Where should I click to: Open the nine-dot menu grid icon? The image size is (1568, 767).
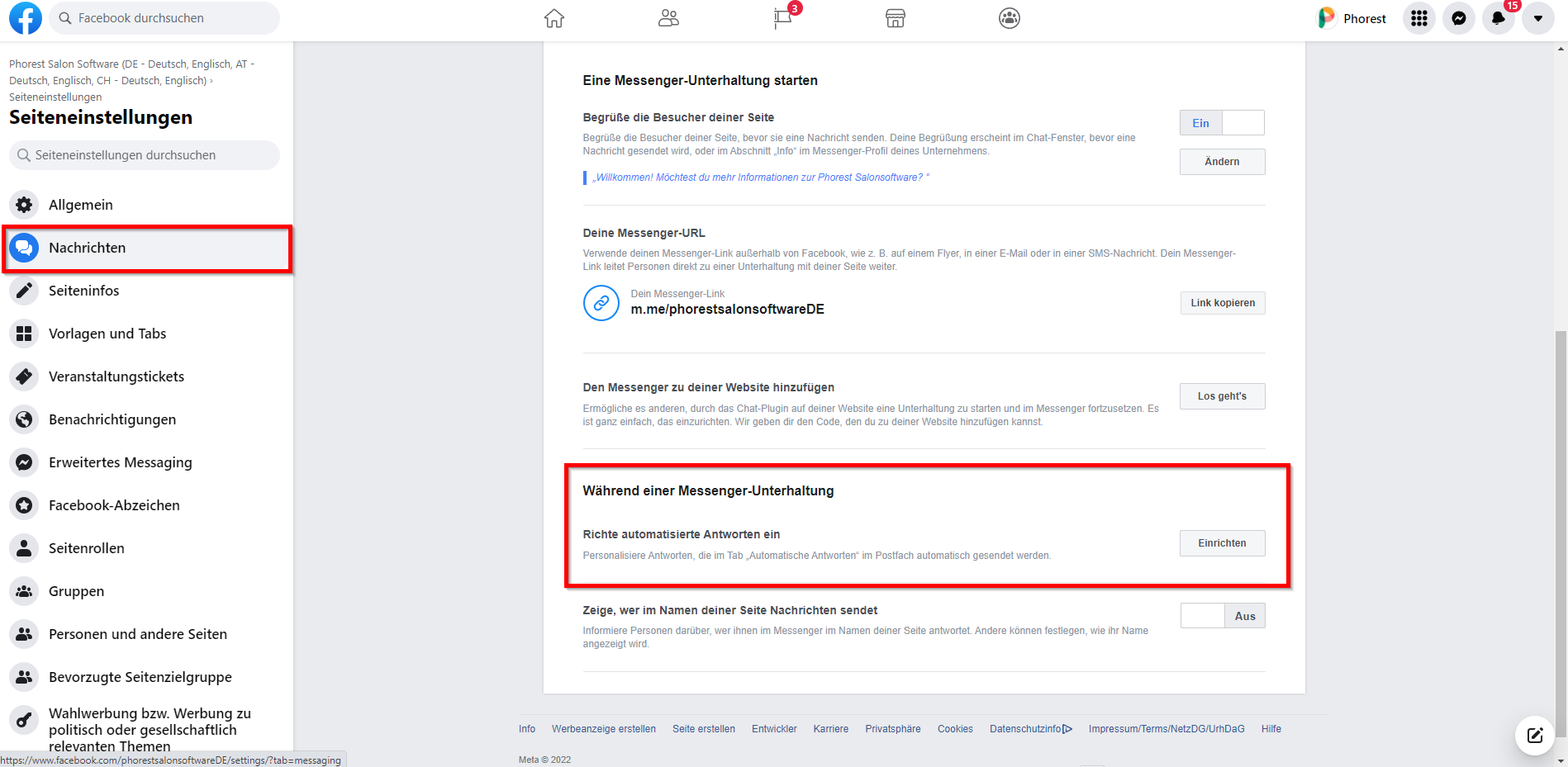tap(1419, 18)
